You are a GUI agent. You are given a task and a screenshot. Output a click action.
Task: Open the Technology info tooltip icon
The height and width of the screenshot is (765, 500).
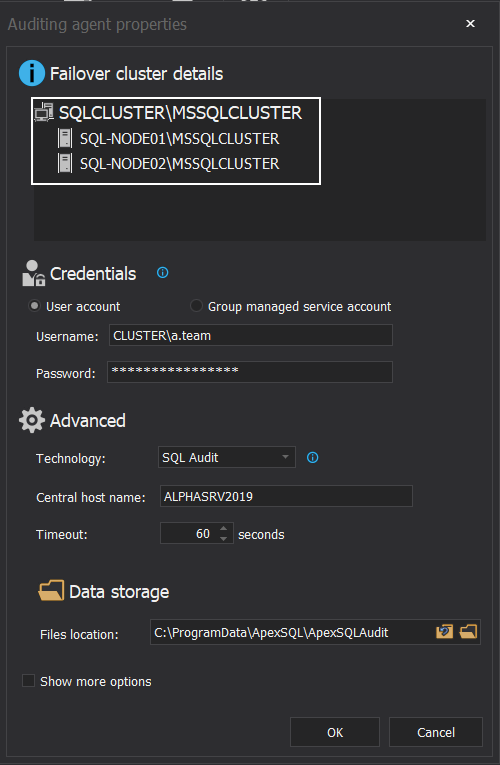pos(312,457)
